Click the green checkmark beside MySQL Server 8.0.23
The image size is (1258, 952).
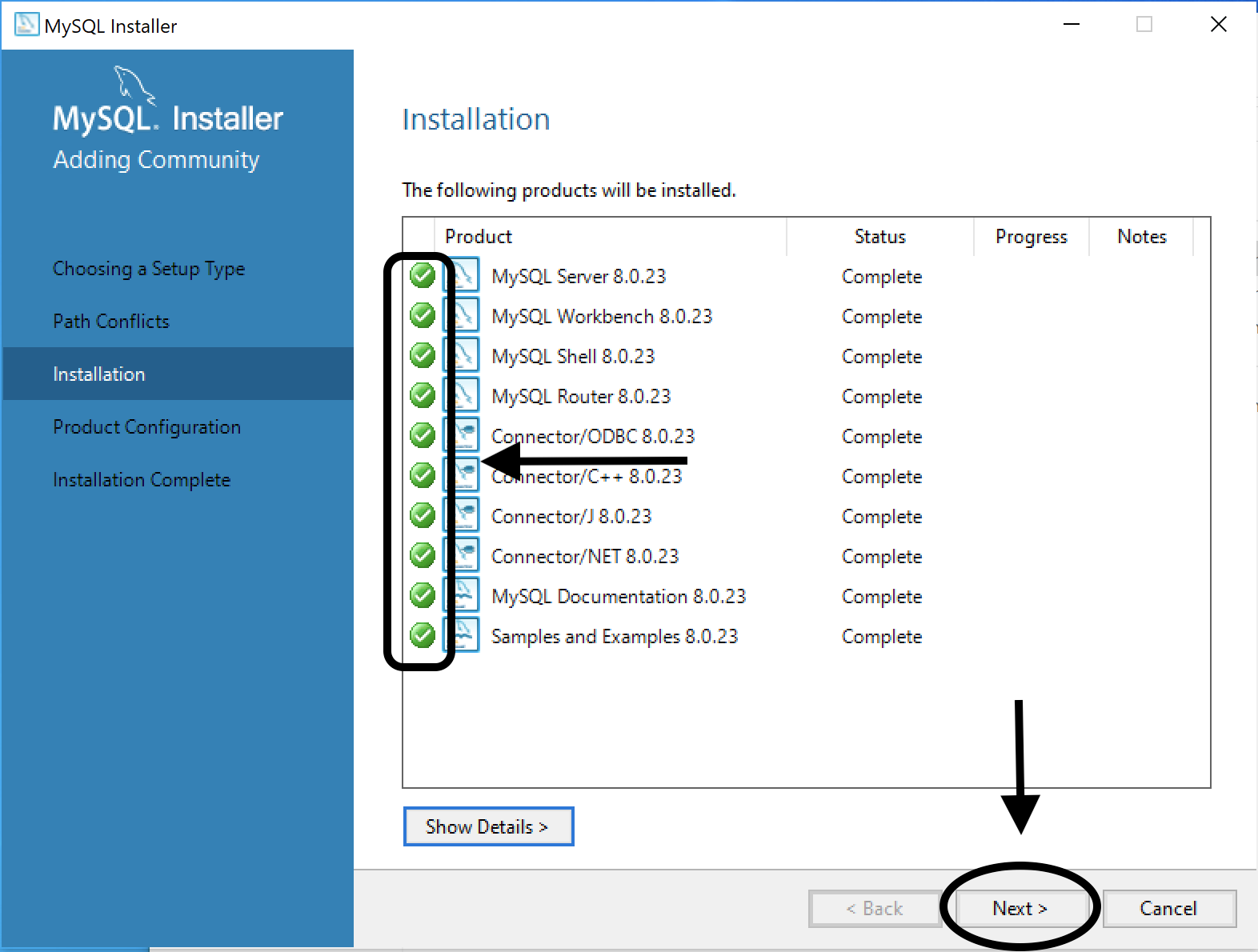coord(423,275)
